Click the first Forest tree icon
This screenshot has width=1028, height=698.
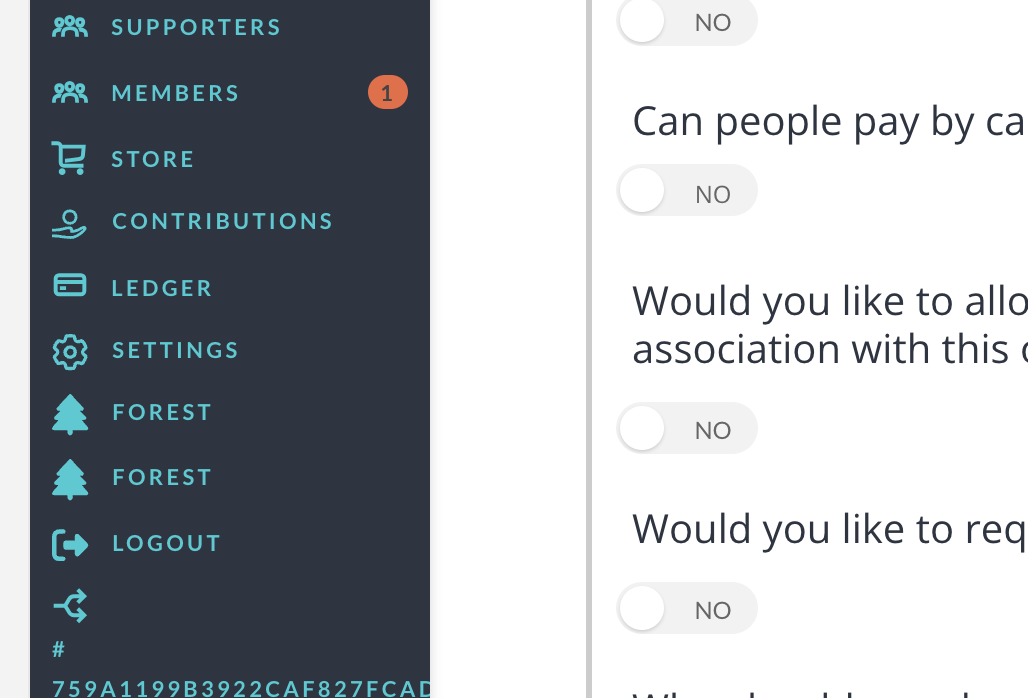pyautogui.click(x=70, y=414)
